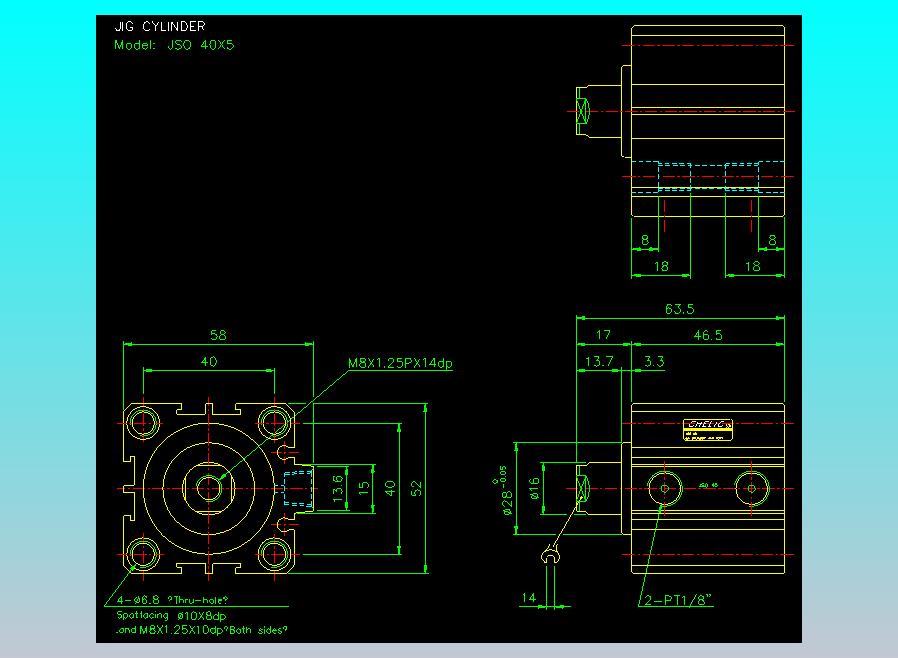Image resolution: width=898 pixels, height=658 pixels.
Task: Select the bottom-right mounting hole in front view
Action: (x=274, y=554)
